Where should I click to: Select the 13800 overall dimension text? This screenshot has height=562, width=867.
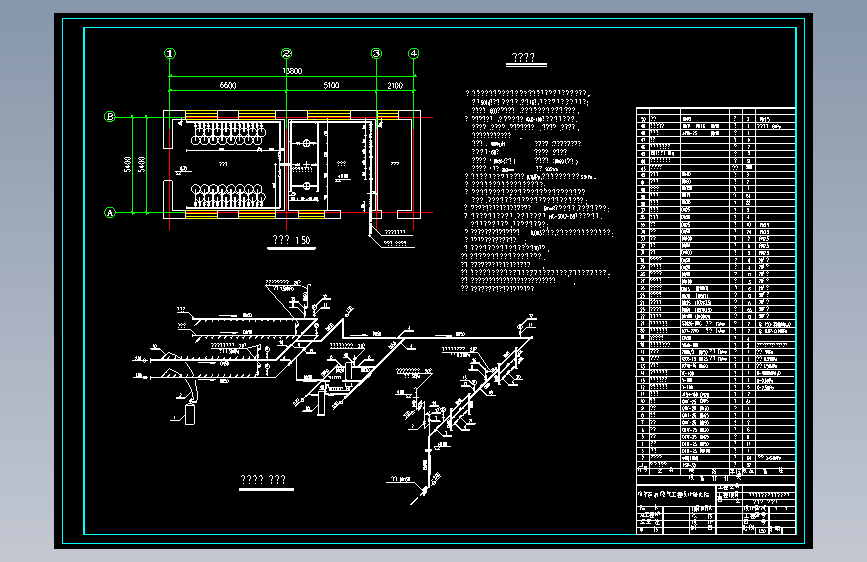coord(293,71)
